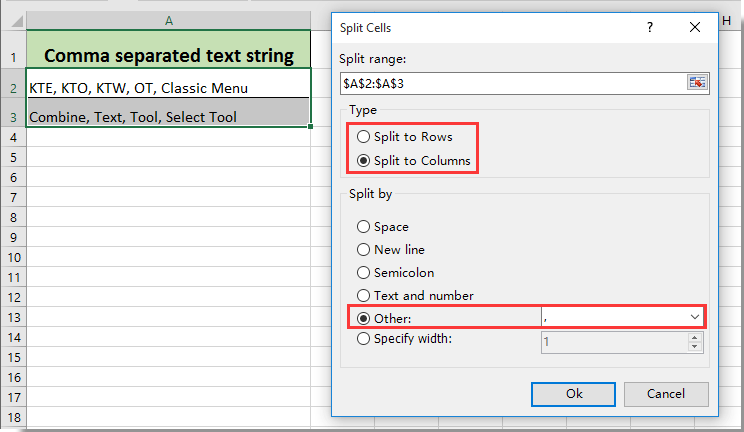Screen dimensions: 744x432
Task: Click the Comma separated text string header cell
Action: (x=168, y=55)
